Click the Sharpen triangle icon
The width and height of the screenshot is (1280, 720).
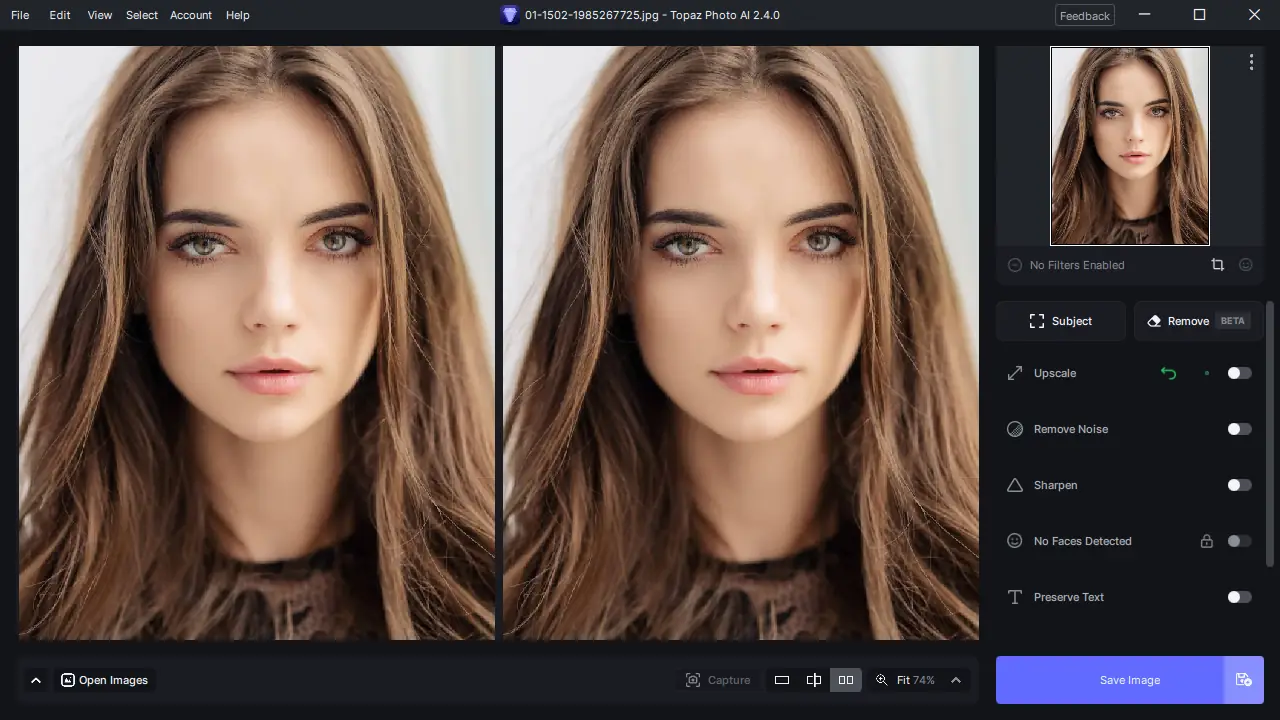point(1015,485)
